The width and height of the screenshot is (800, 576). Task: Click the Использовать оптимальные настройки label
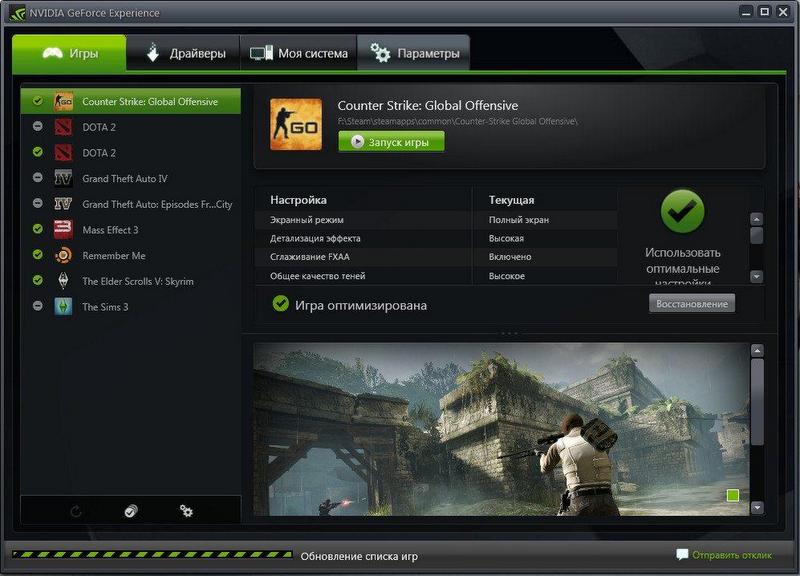tap(683, 267)
